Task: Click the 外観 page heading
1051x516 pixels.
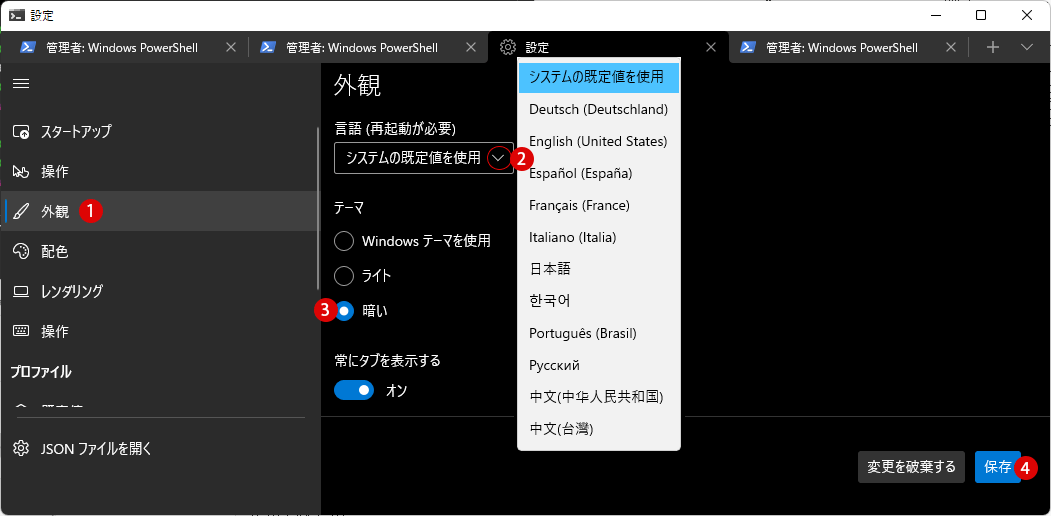Action: tap(357, 86)
